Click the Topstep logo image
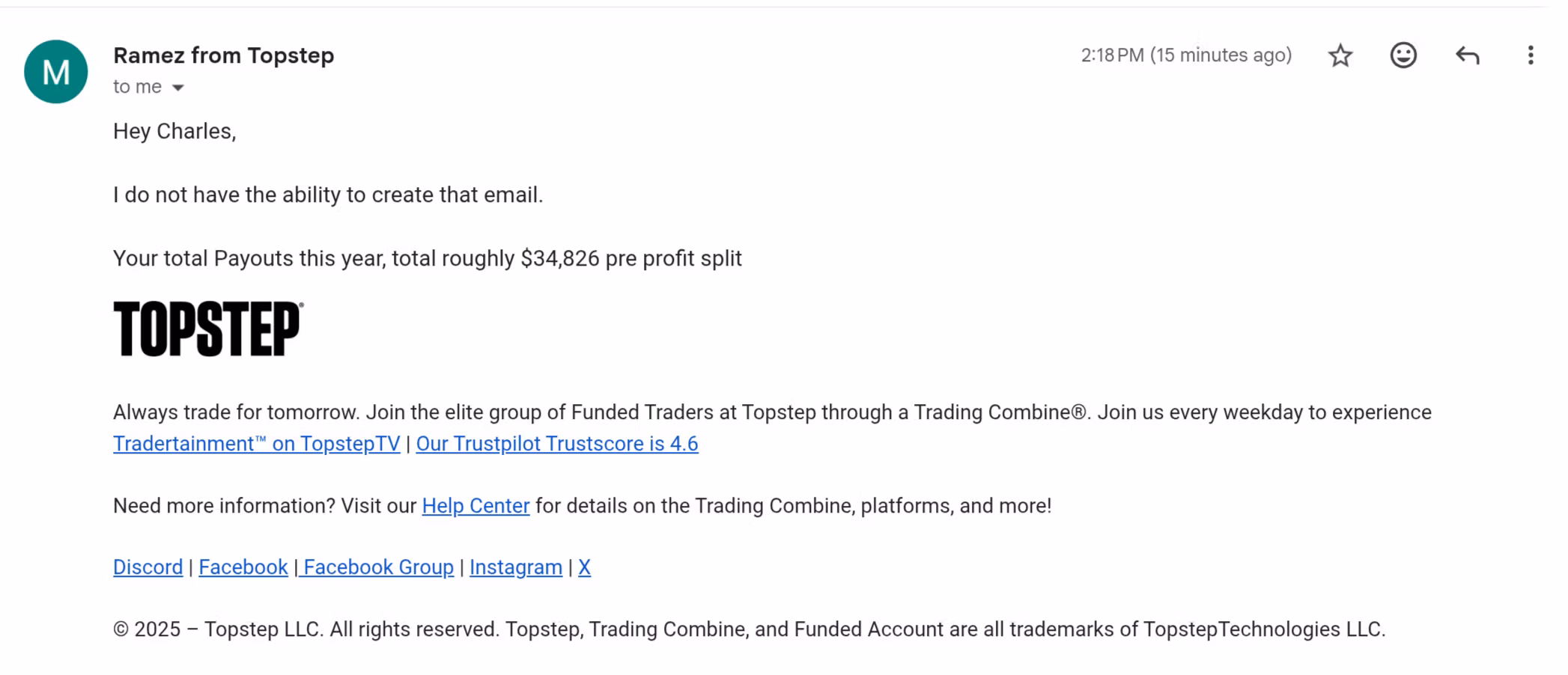Viewport: 1568px width, 675px height. (208, 329)
